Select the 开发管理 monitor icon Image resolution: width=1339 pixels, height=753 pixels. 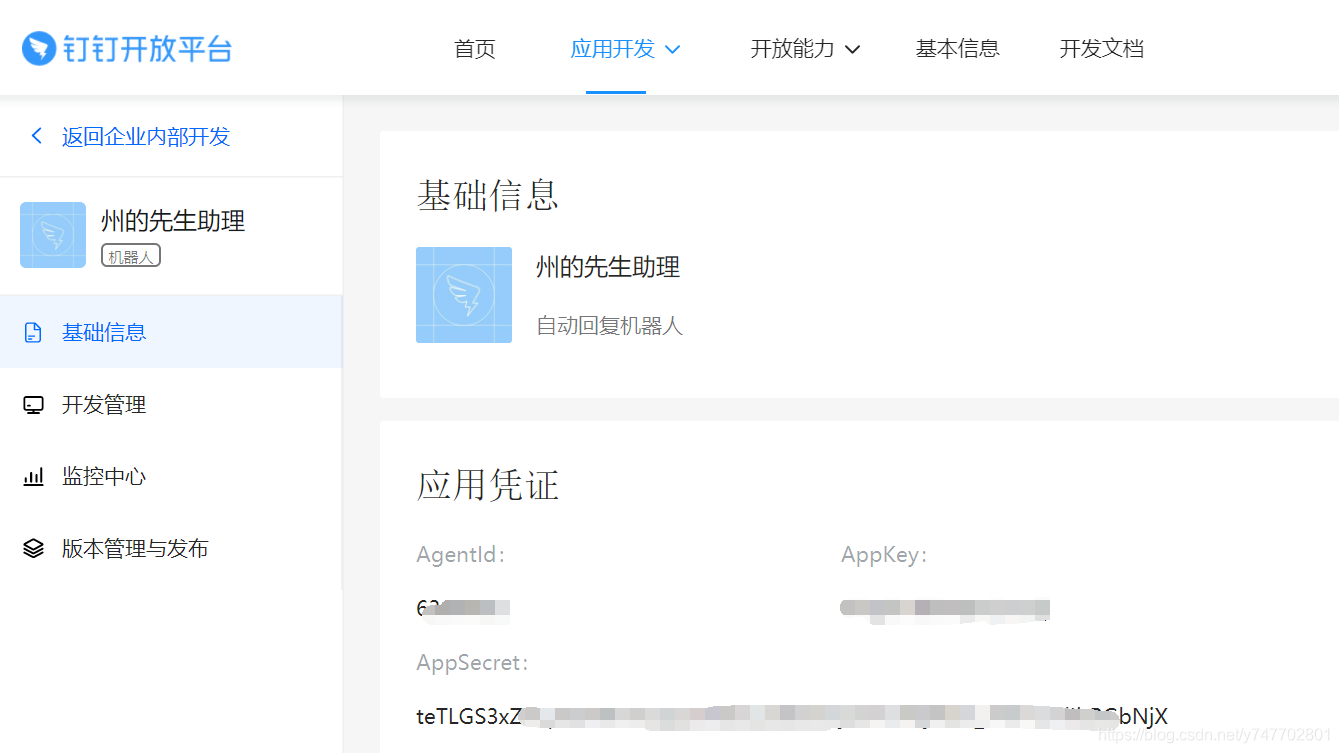tap(33, 404)
